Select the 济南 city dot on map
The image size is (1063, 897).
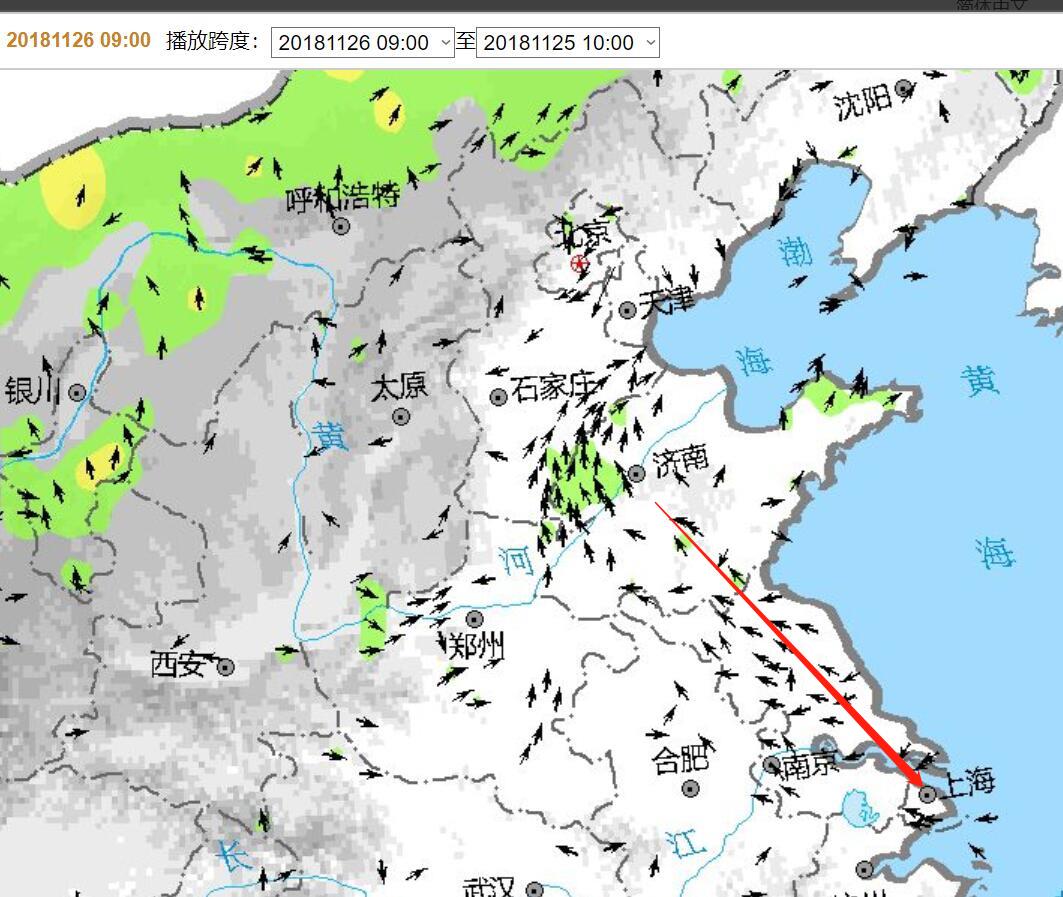(x=637, y=473)
